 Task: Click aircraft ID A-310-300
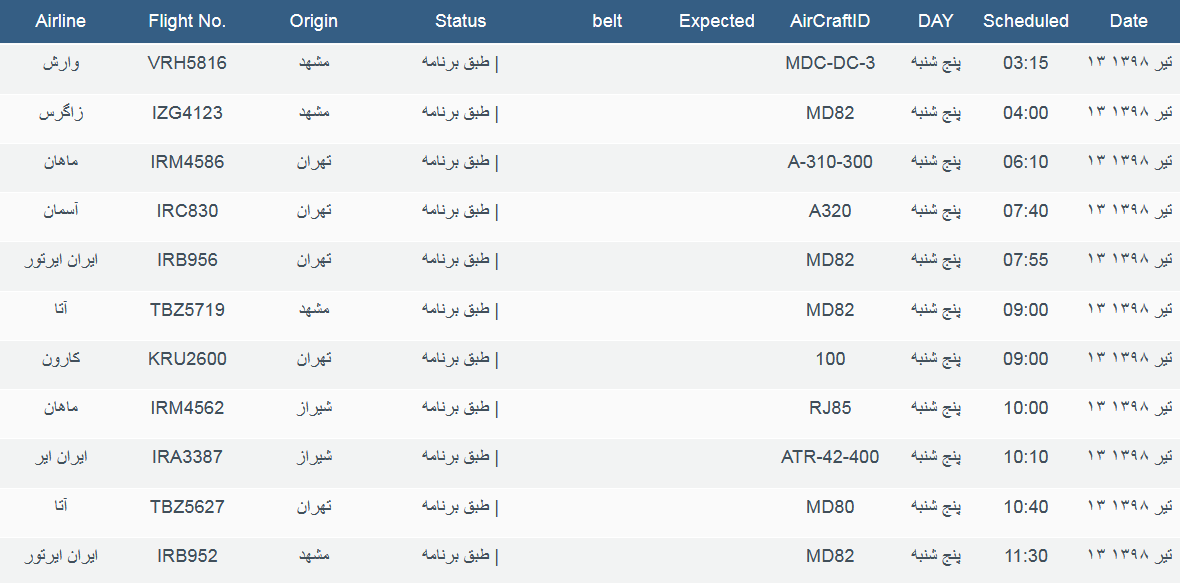coord(830,162)
